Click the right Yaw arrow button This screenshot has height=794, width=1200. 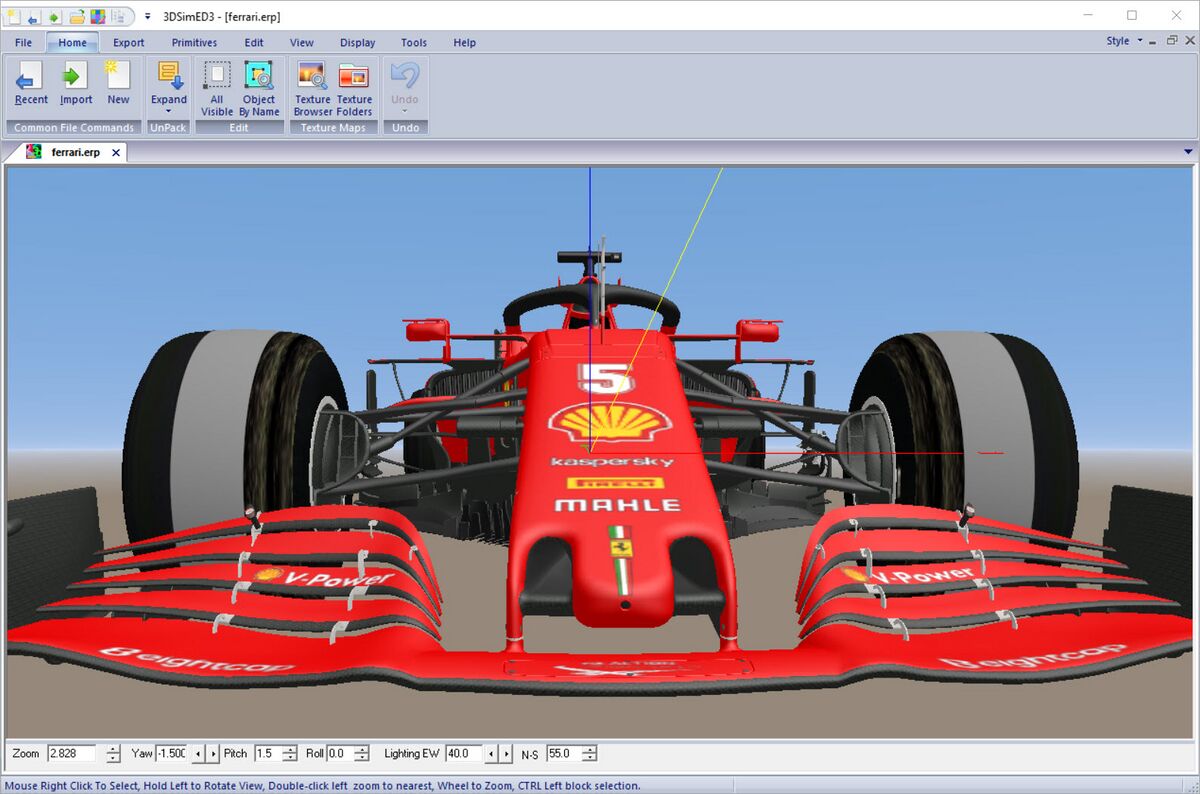pos(212,753)
